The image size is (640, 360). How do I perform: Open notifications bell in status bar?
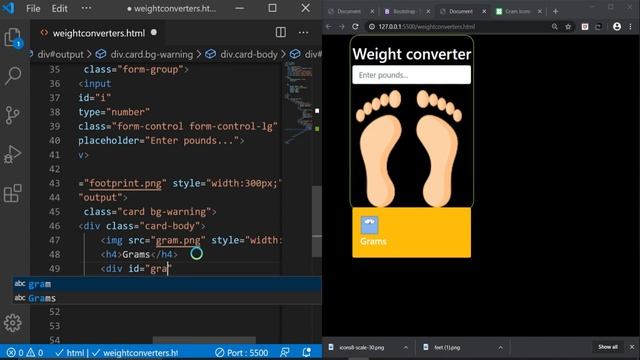point(307,352)
